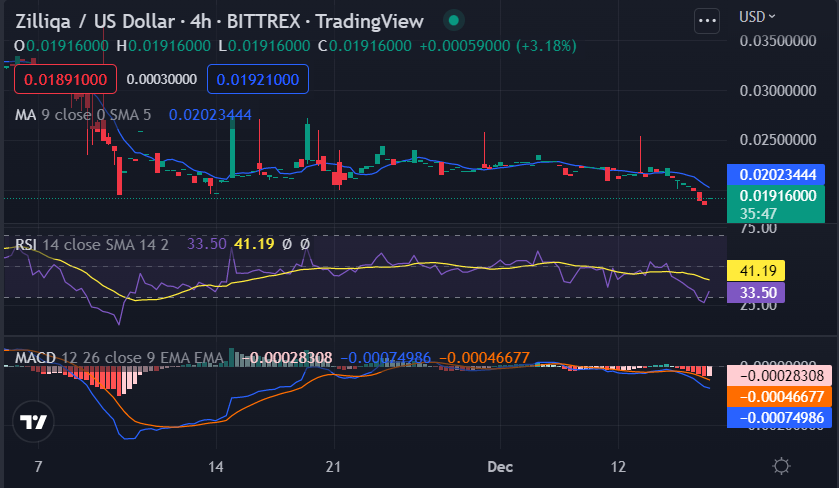Click the blue buy price 0.01921000 button
839x488 pixels.
258,79
